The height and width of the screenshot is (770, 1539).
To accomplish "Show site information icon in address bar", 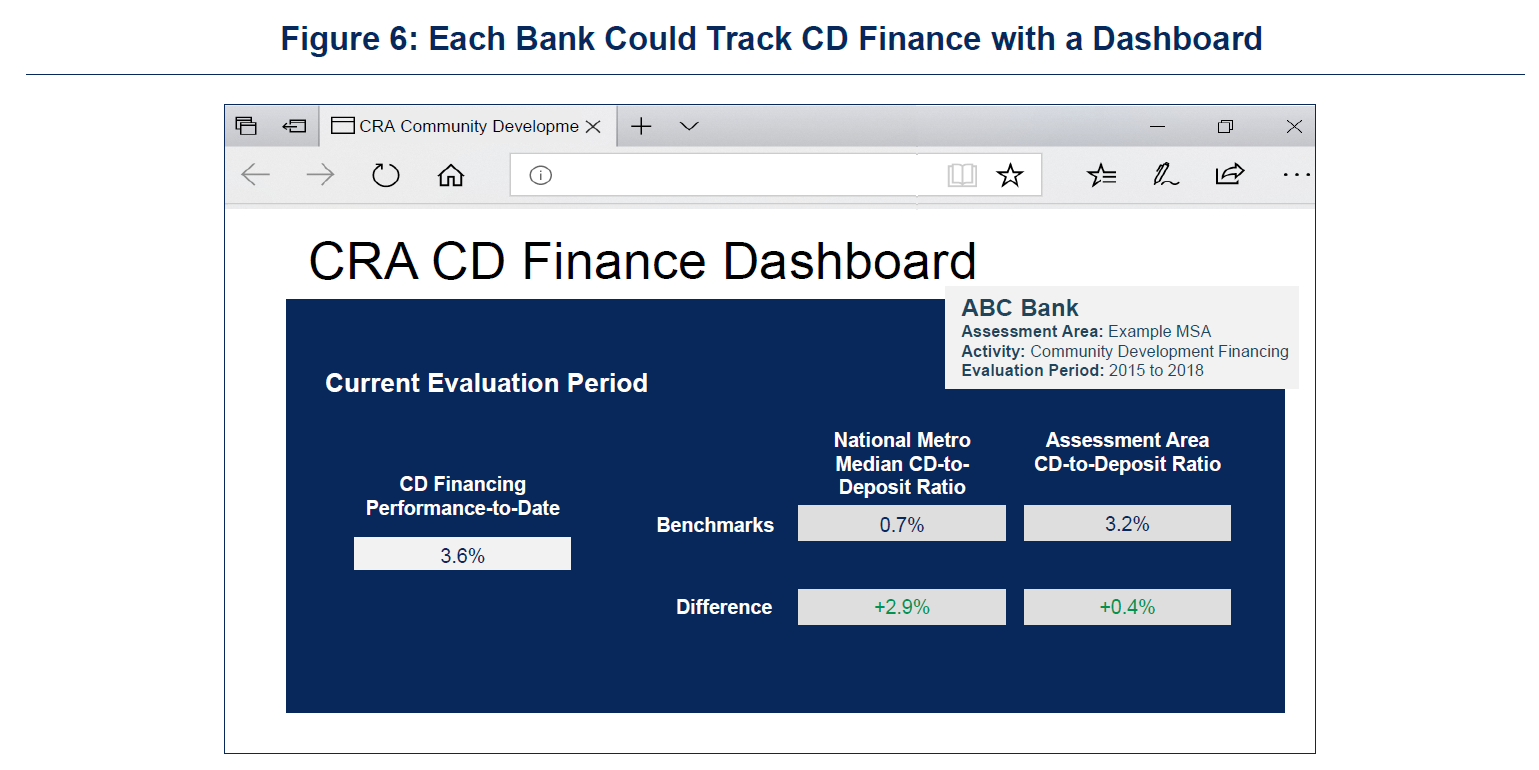I will tap(540, 176).
